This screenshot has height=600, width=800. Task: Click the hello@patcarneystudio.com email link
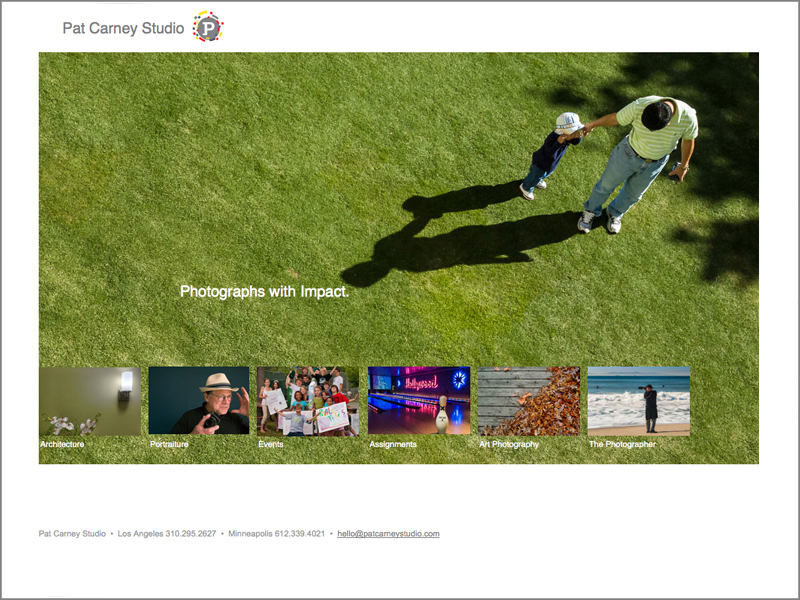pos(388,534)
